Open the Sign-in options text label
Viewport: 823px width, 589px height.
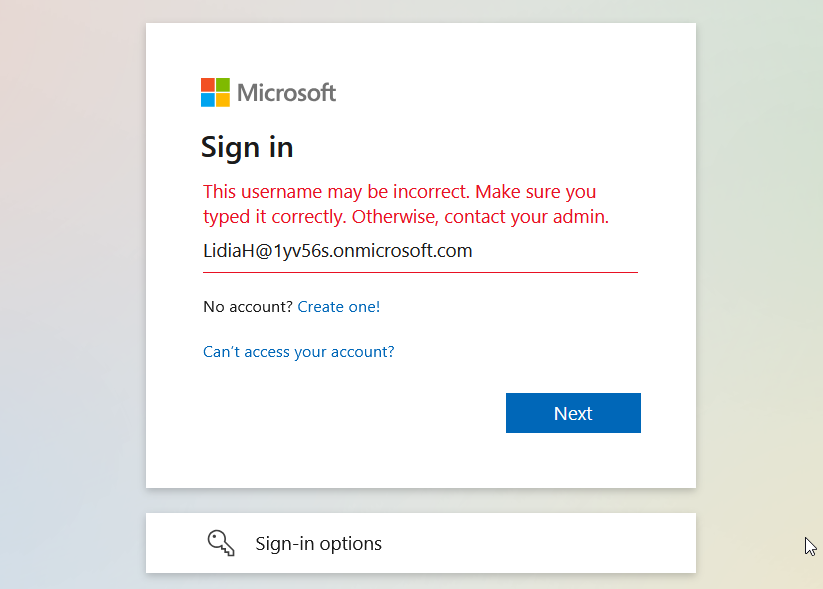[x=319, y=543]
